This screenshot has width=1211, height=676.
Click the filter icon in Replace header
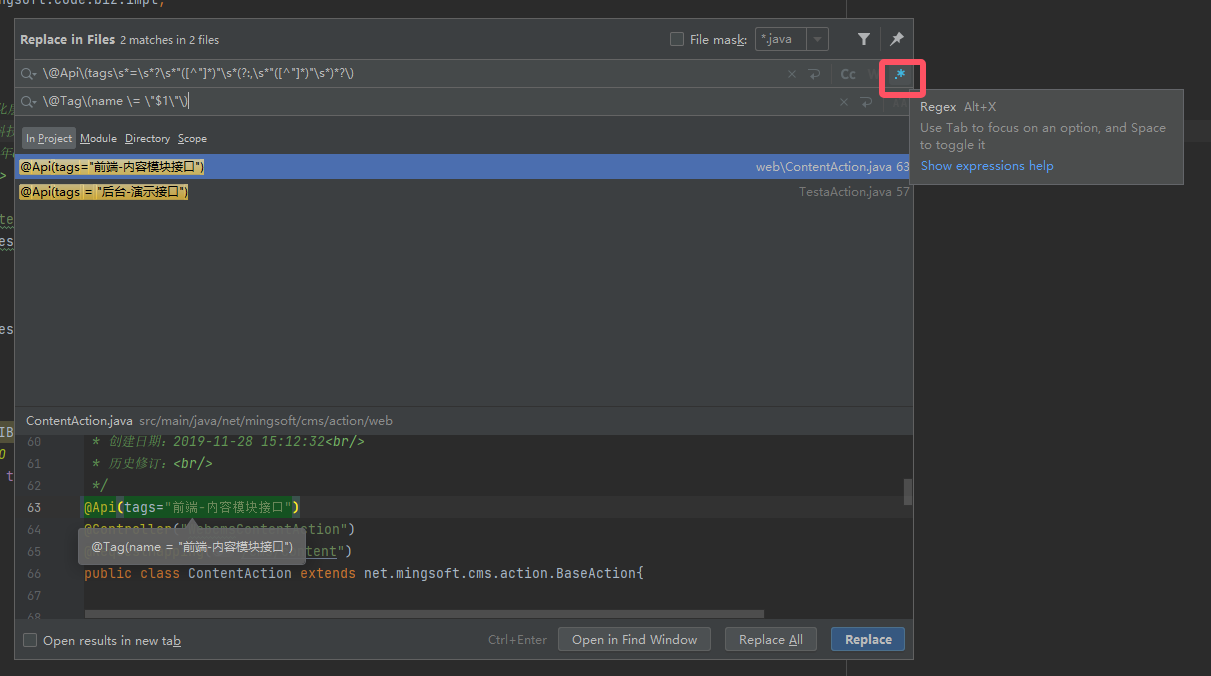pos(864,39)
